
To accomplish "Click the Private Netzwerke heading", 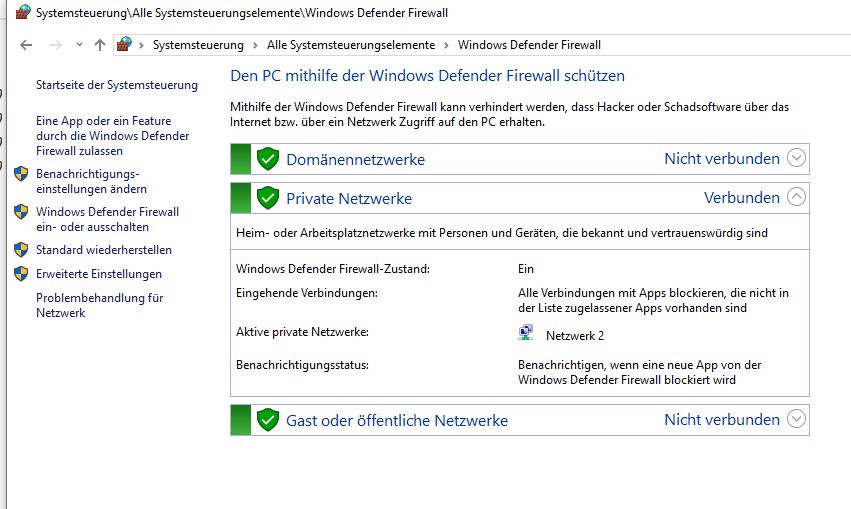I will point(349,199).
